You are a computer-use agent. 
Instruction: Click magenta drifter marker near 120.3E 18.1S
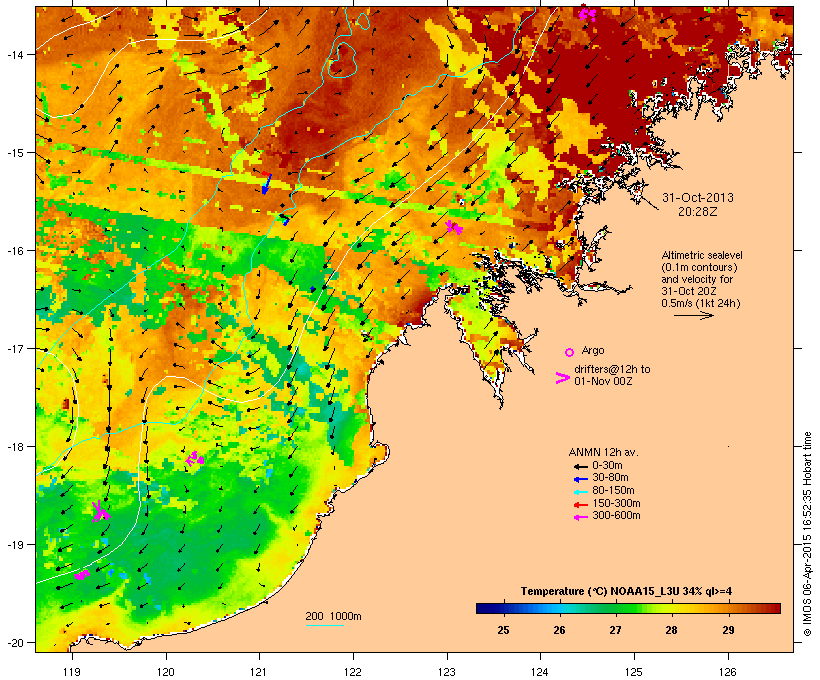click(195, 459)
